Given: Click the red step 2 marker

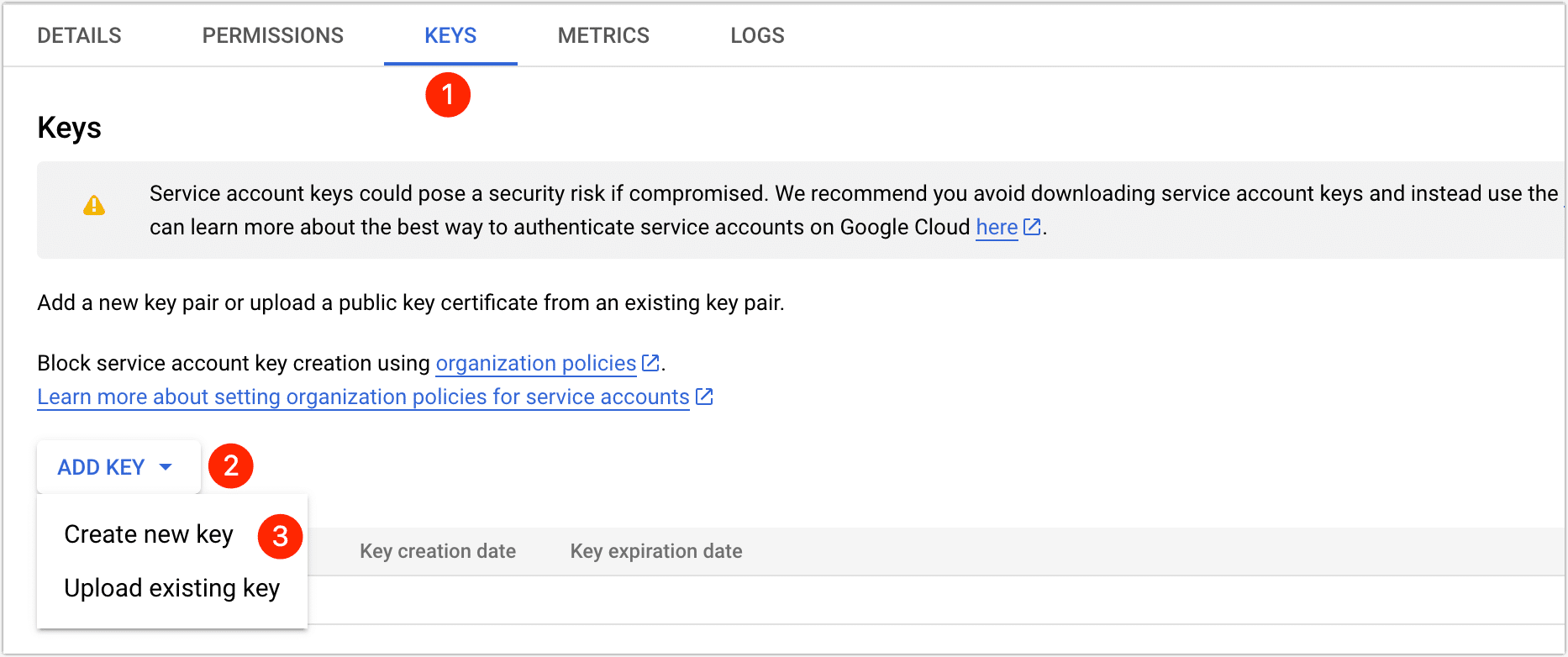Looking at the screenshot, I should [x=231, y=466].
